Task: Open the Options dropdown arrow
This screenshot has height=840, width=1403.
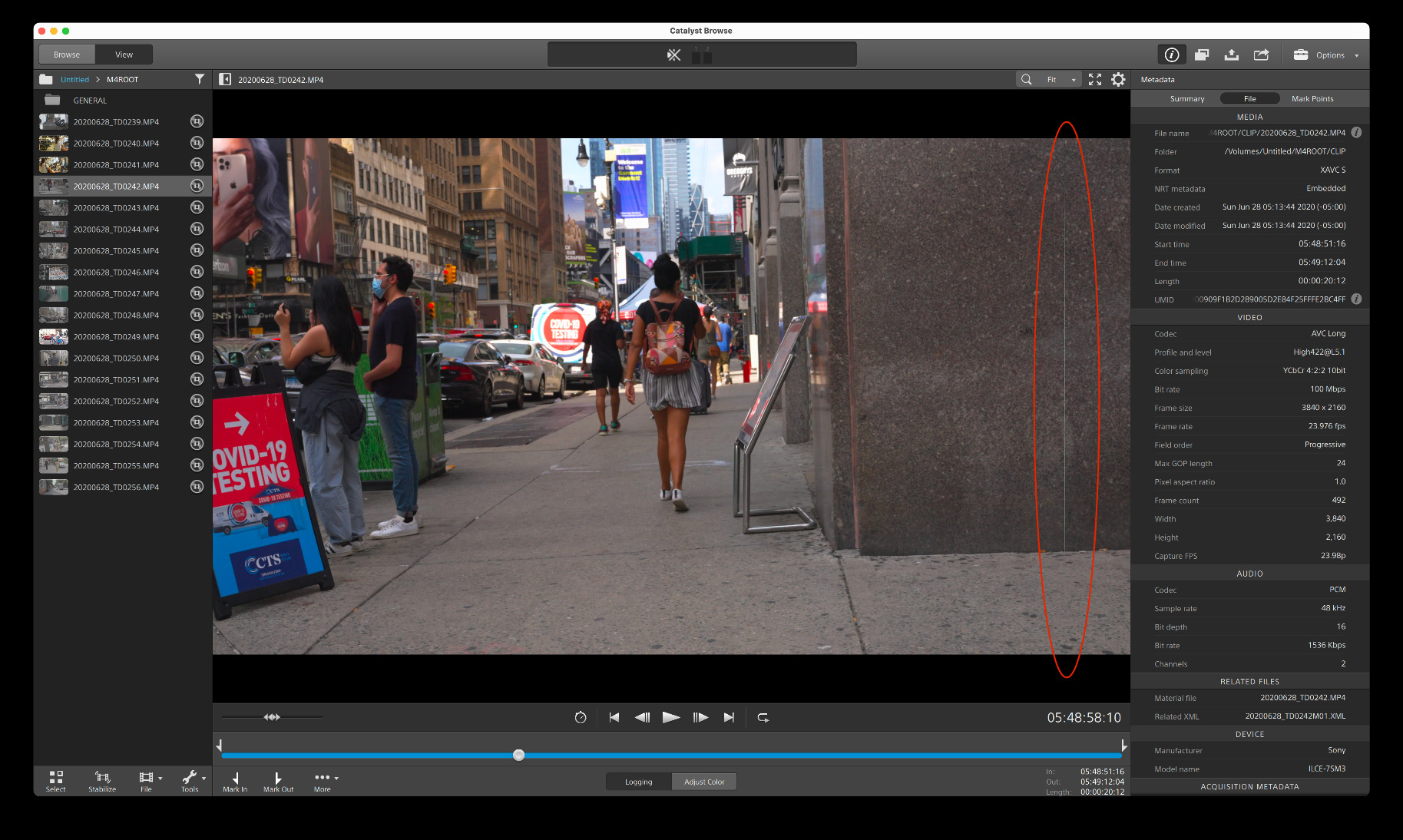Action: [1356, 55]
